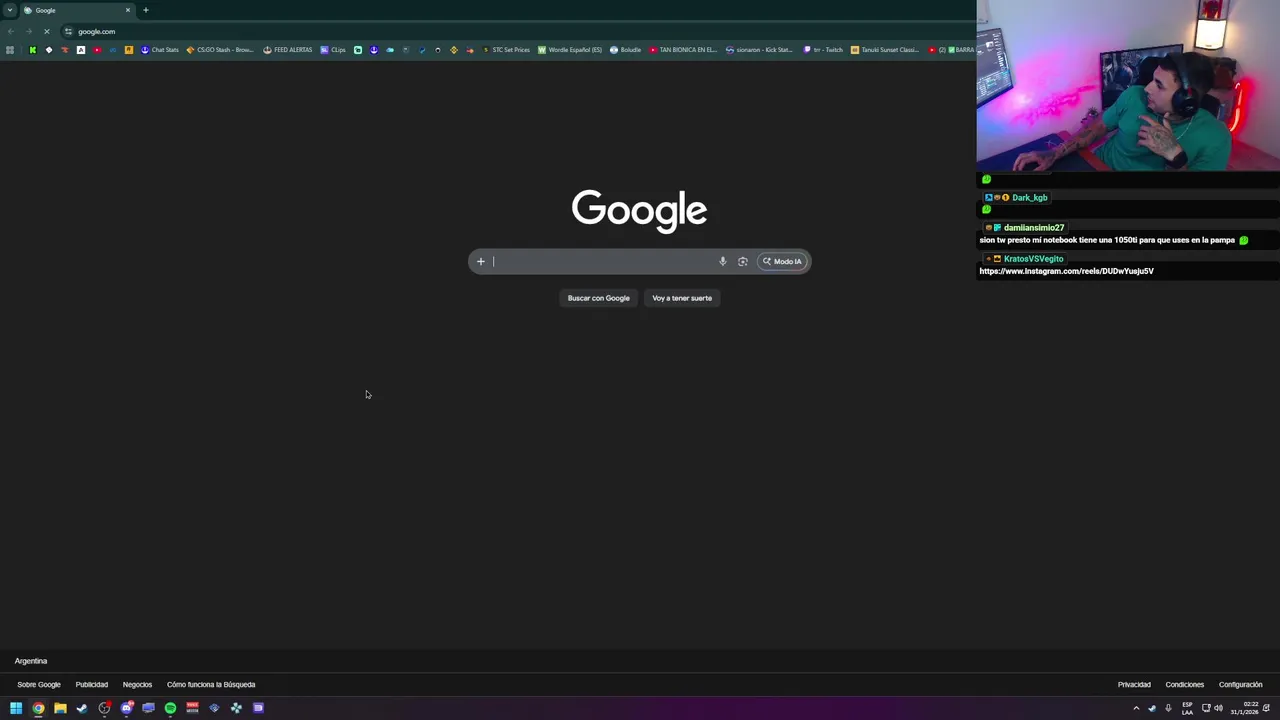
Task: Open the sionaron Kick Stats bookmark
Action: 759,50
